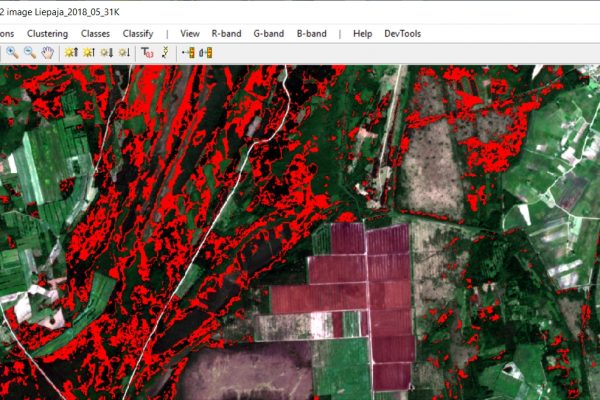
Task: Click the zoom out magnifier icon
Action: [30, 53]
